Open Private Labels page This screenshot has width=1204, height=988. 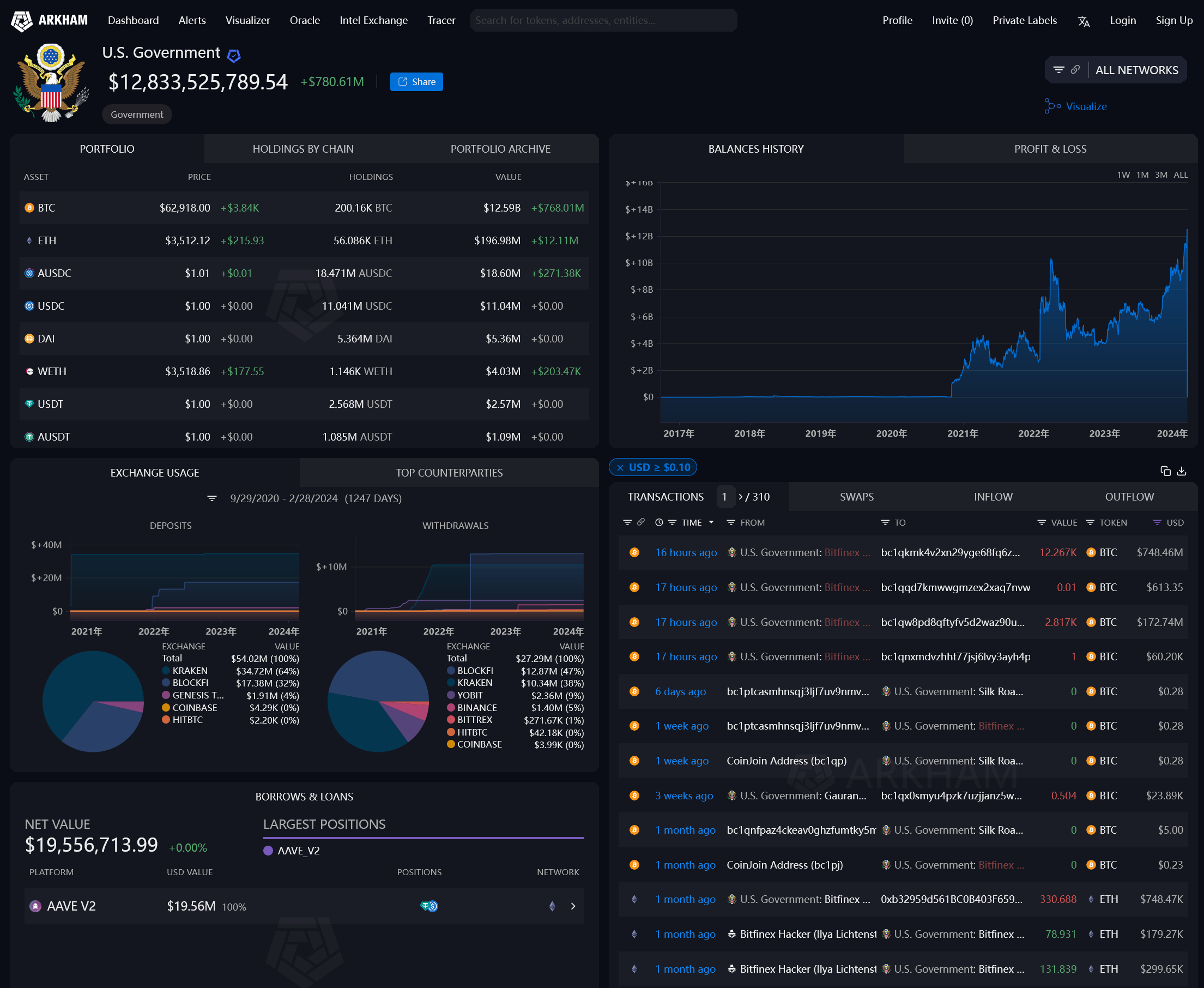[1024, 21]
